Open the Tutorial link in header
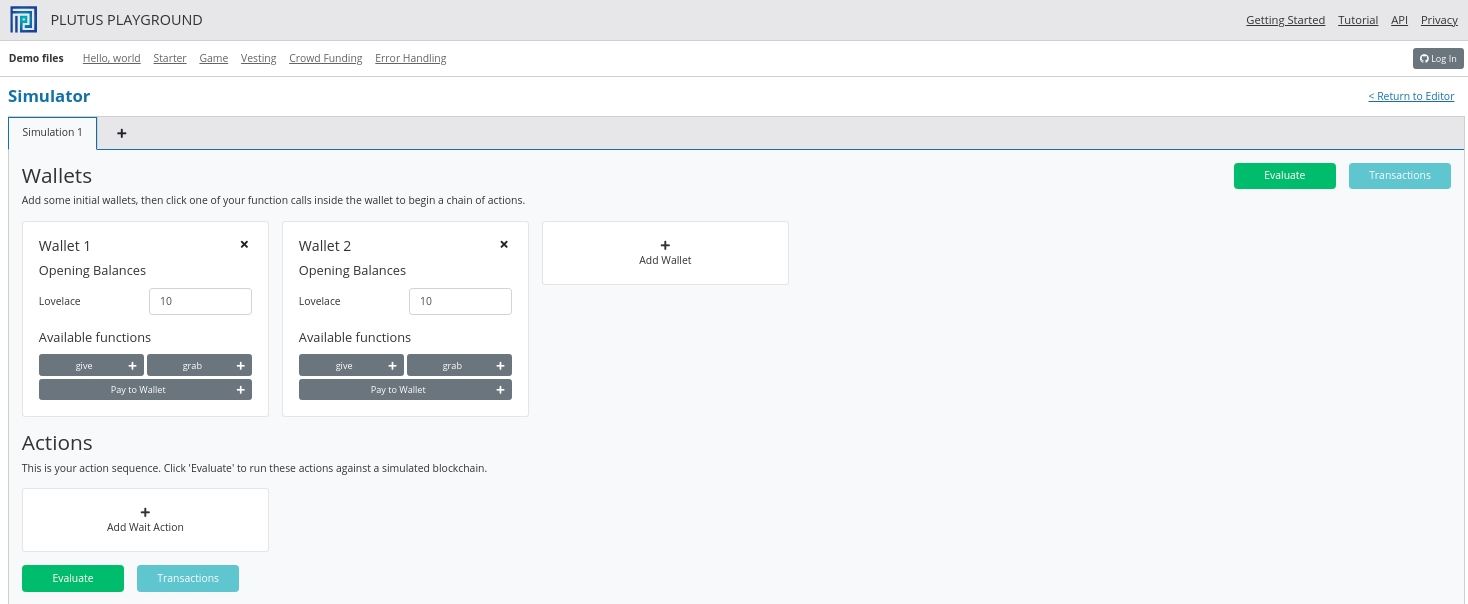The image size is (1468, 604). [x=1358, y=20]
